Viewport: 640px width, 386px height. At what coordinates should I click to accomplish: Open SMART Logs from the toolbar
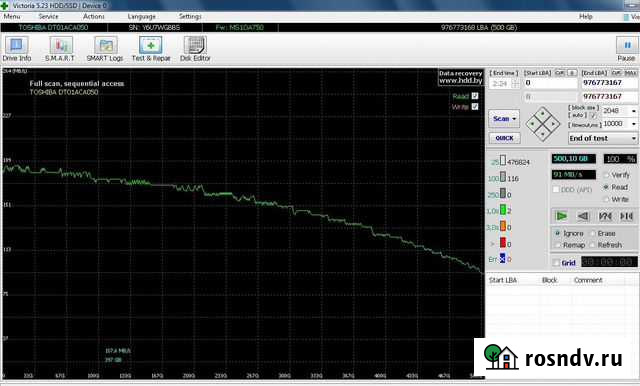pyautogui.click(x=105, y=49)
